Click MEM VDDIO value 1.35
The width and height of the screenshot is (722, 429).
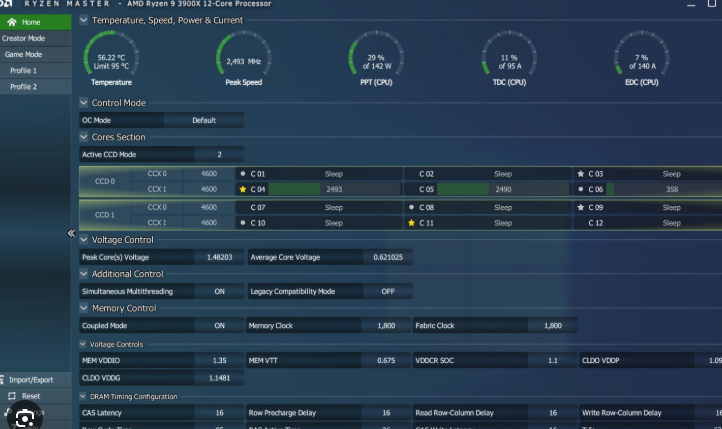pyautogui.click(x=219, y=360)
